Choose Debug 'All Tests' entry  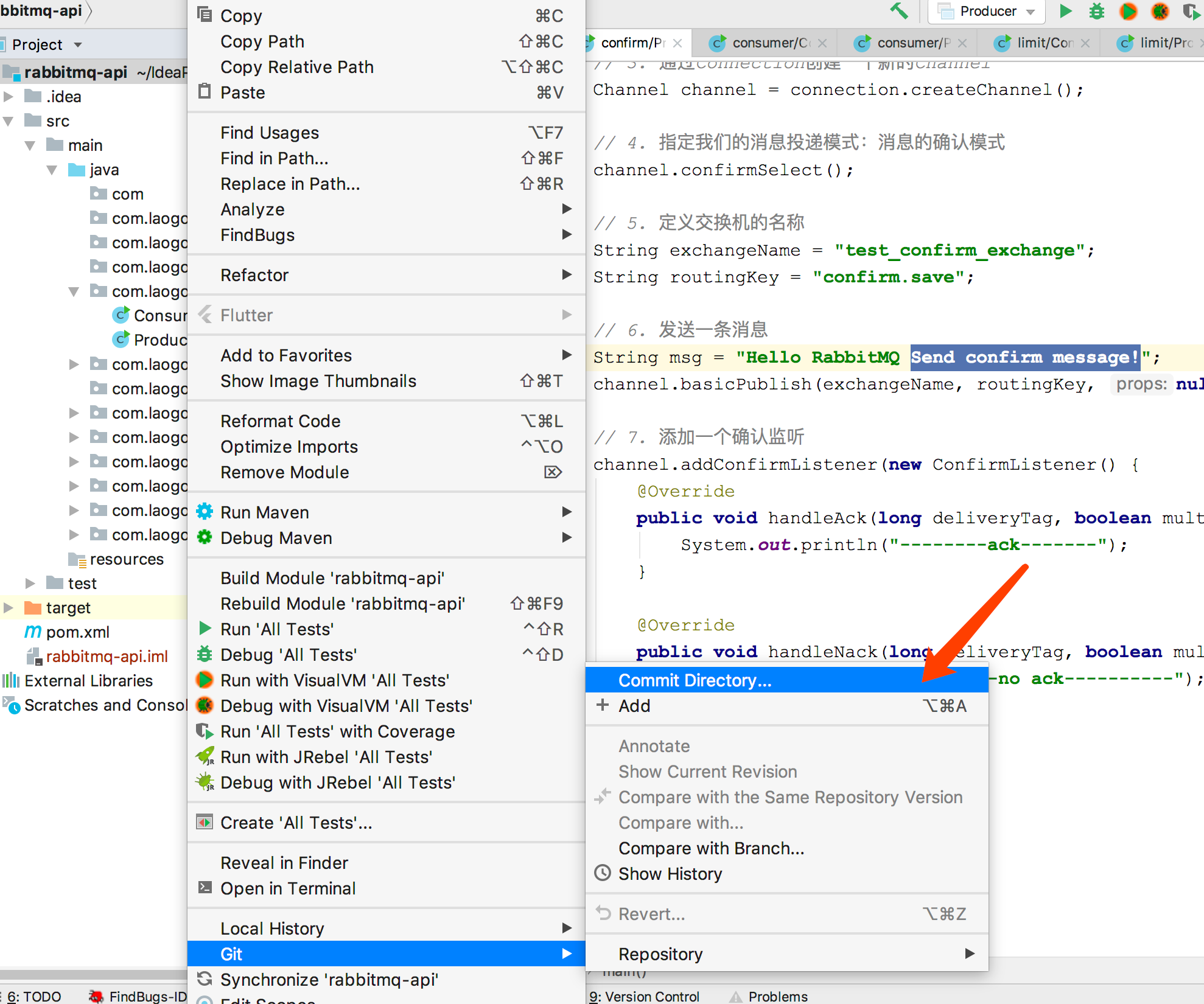(387, 655)
